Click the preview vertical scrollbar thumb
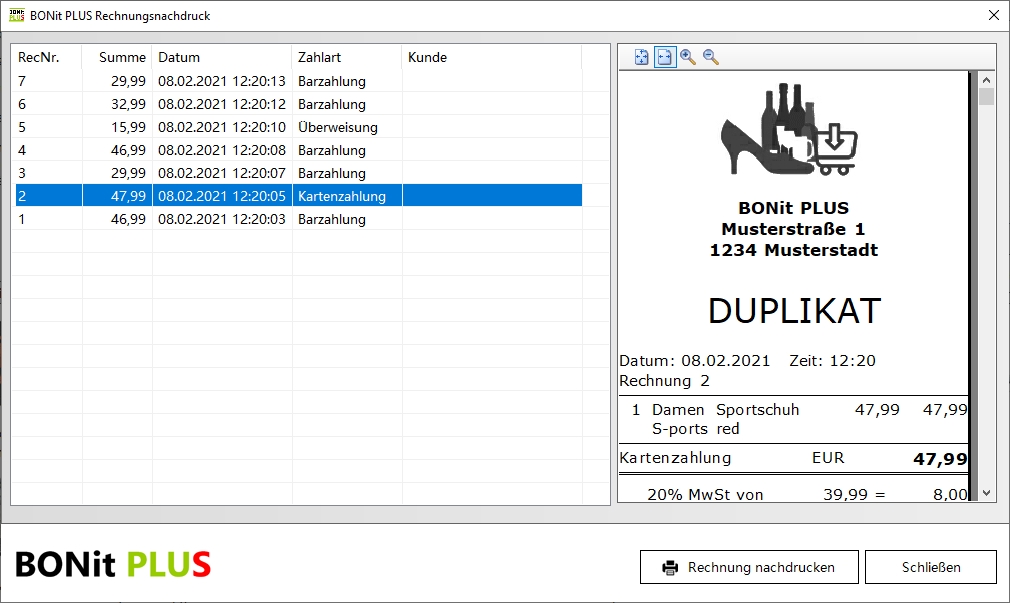Image resolution: width=1010 pixels, height=603 pixels. [986, 97]
